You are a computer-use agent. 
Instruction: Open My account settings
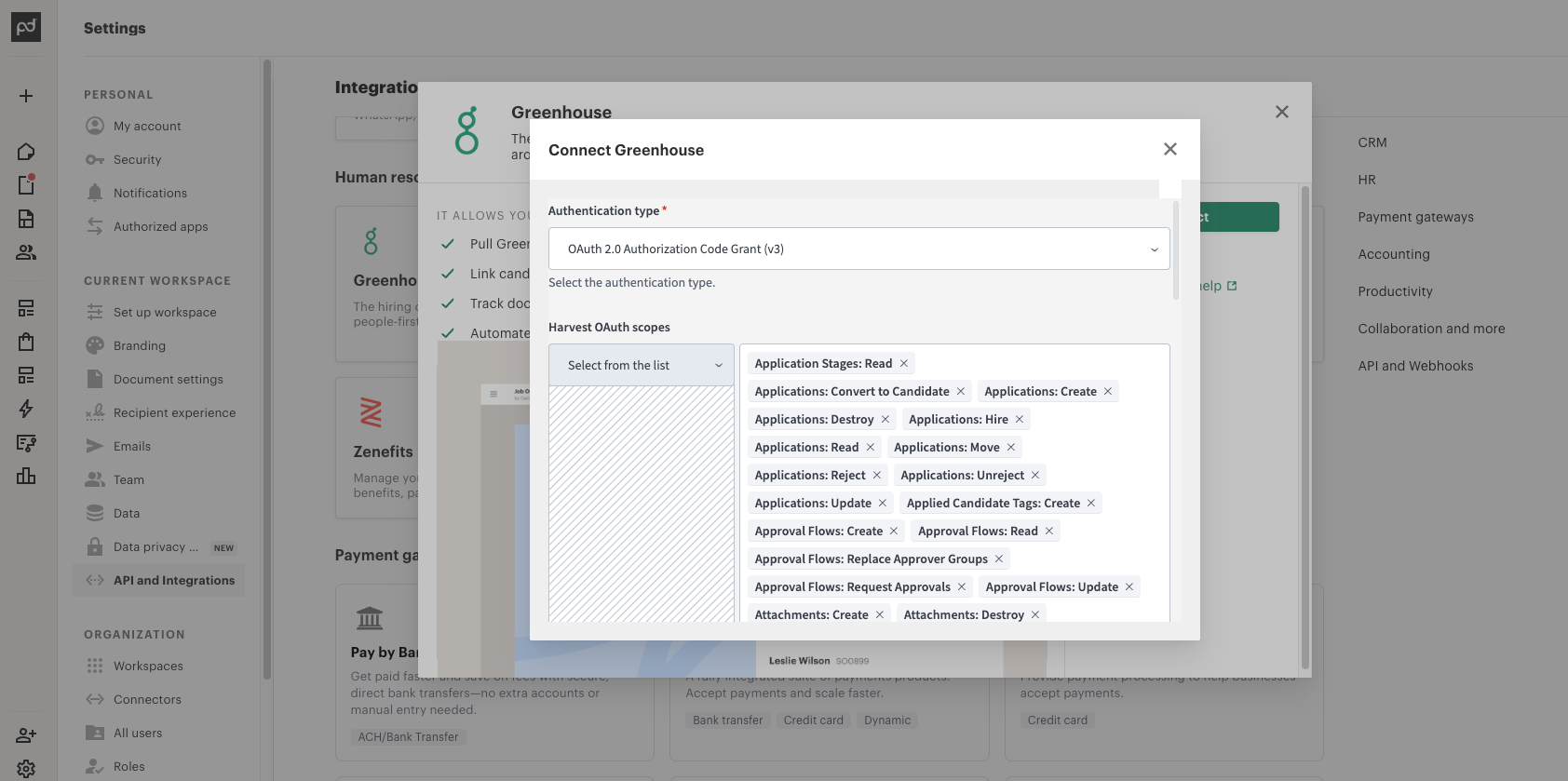(x=147, y=126)
